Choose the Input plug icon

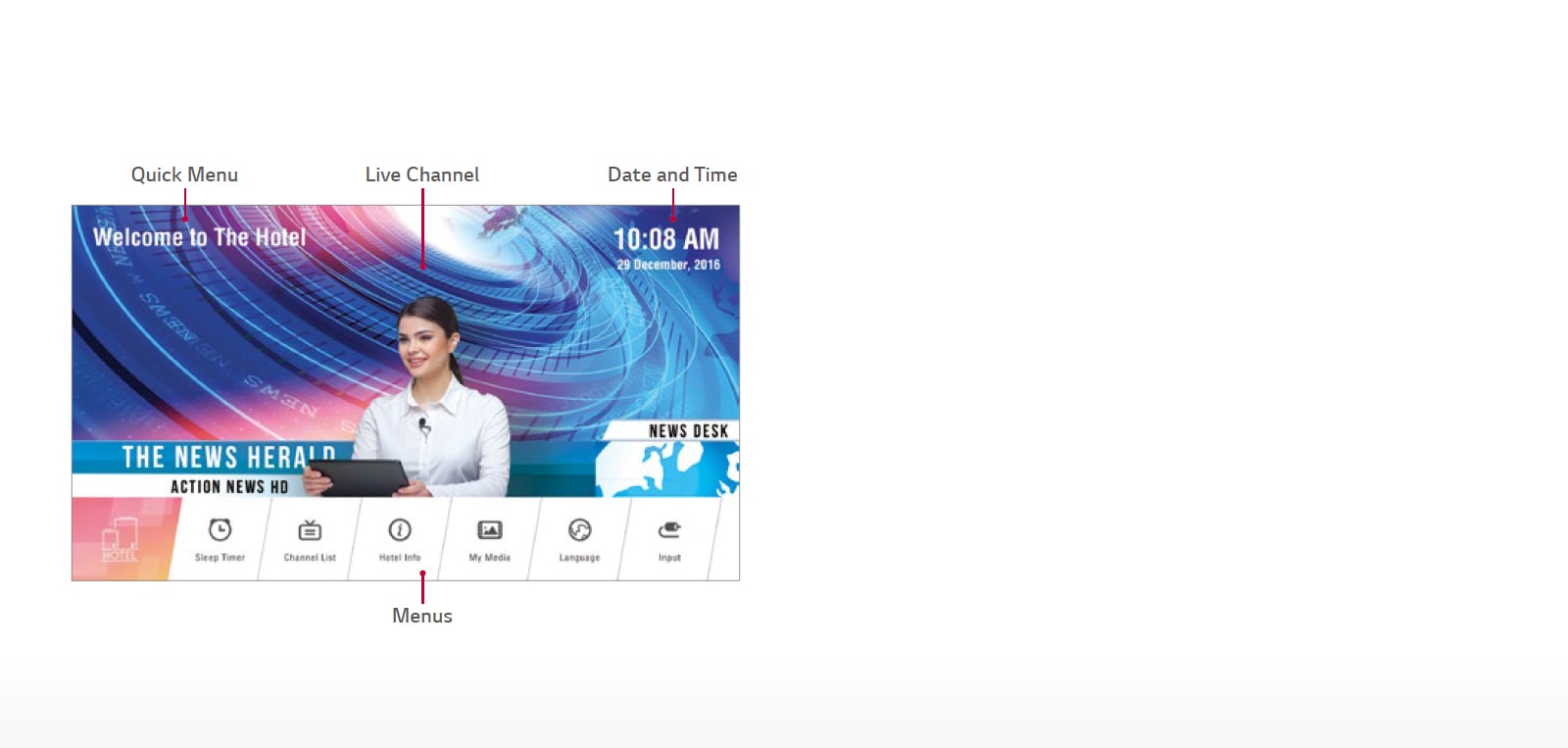[669, 530]
